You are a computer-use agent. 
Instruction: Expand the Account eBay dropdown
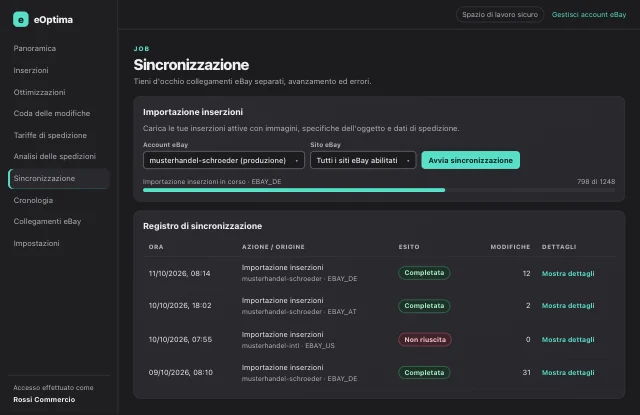224,160
